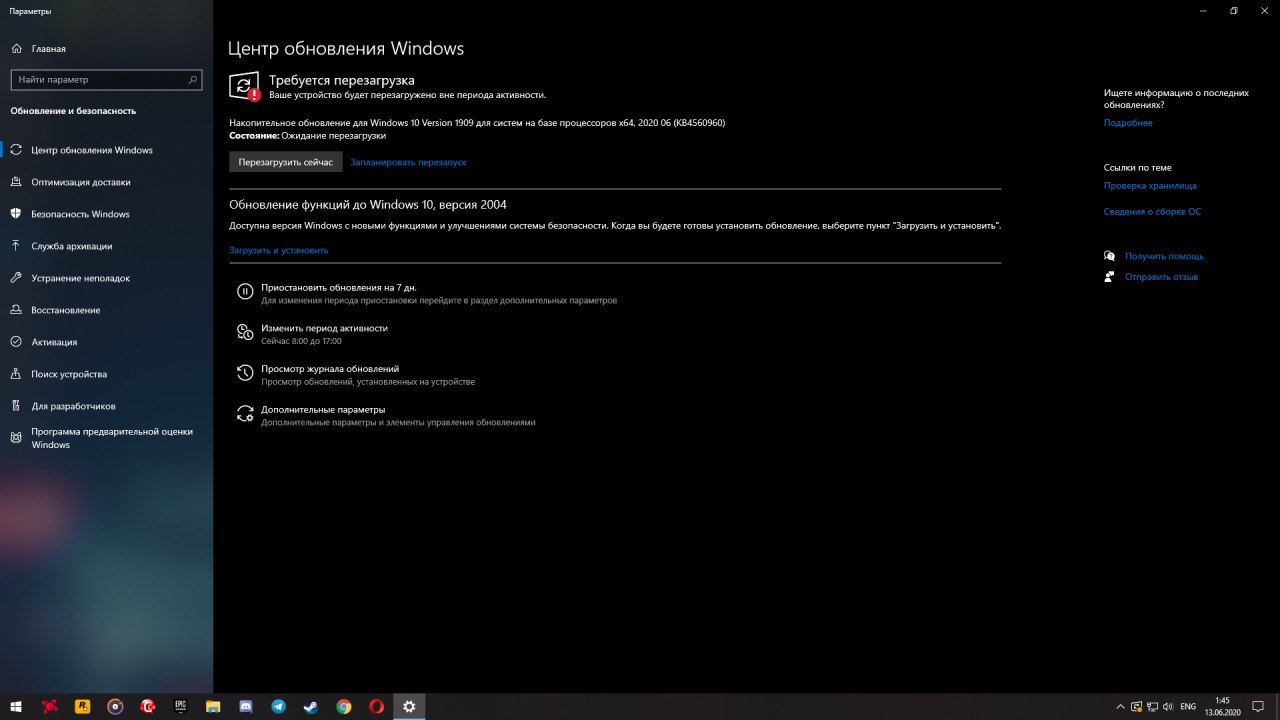Open the red C icon app on taskbar

coord(148,706)
